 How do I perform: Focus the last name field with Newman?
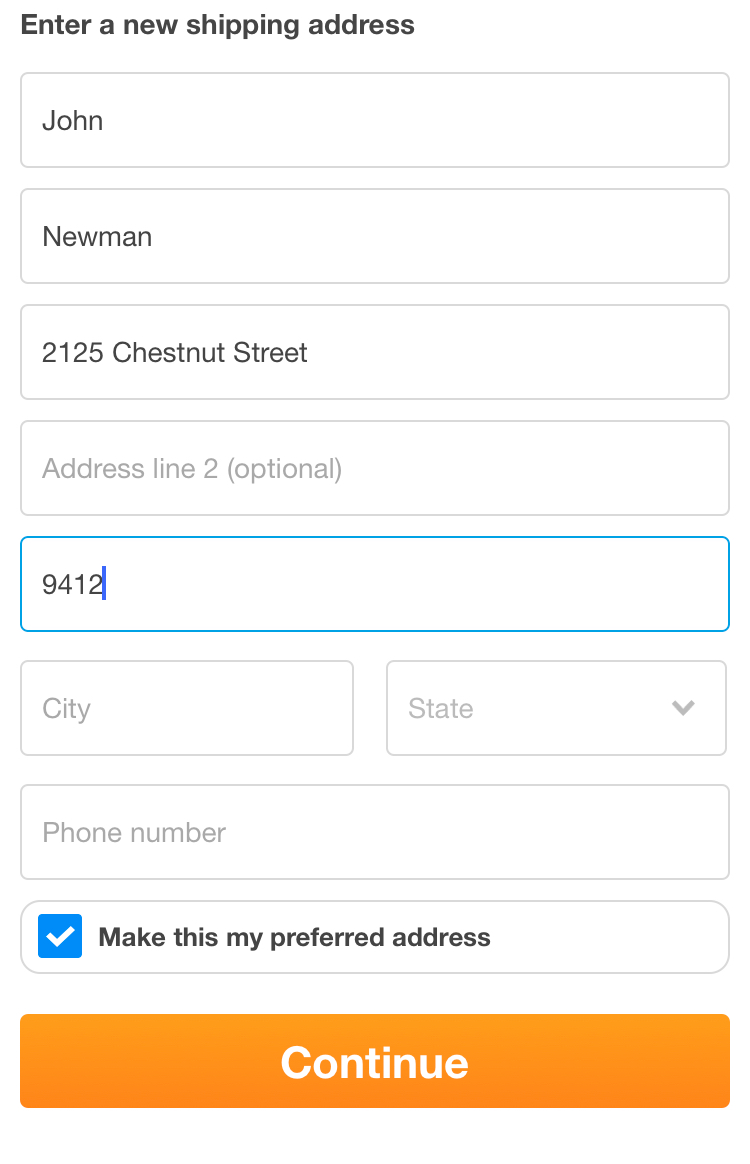tap(375, 236)
